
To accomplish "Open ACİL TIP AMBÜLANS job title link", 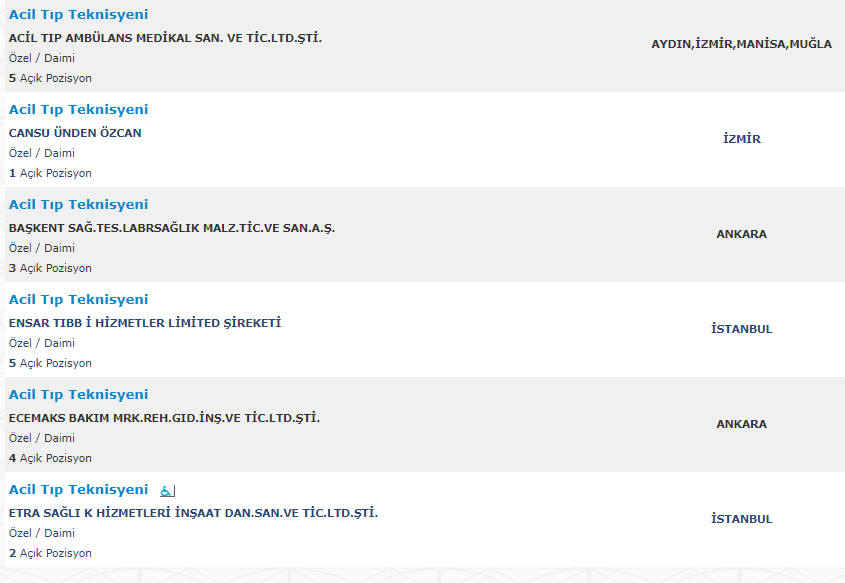I will (x=78, y=15).
